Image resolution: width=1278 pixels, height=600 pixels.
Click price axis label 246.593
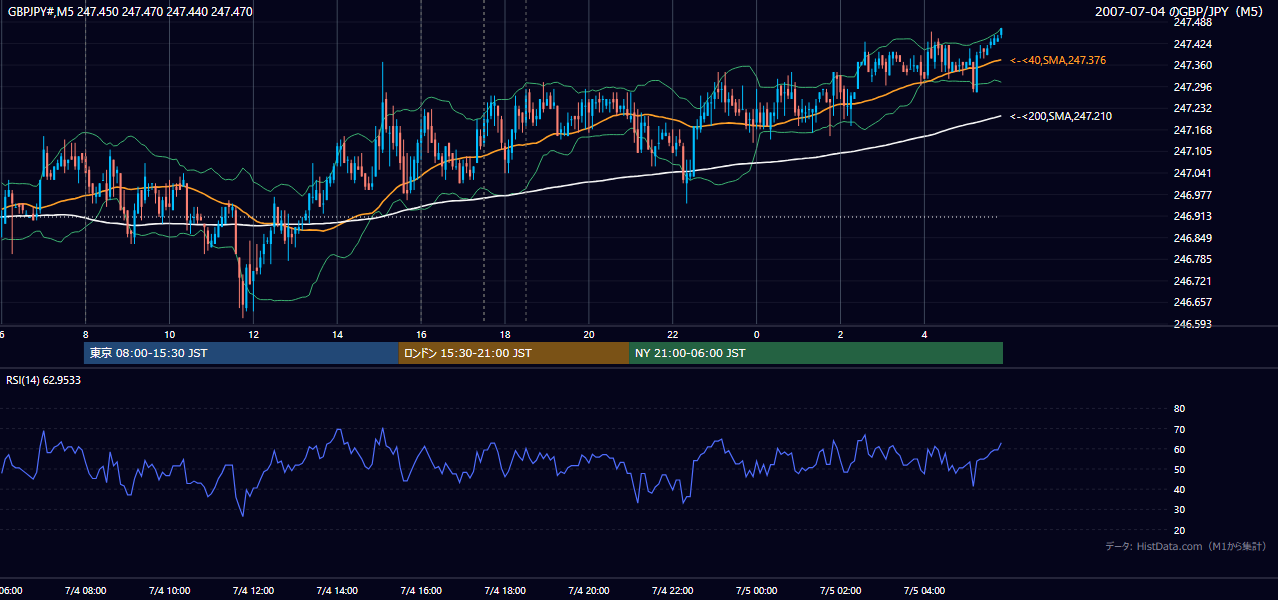(1192, 324)
